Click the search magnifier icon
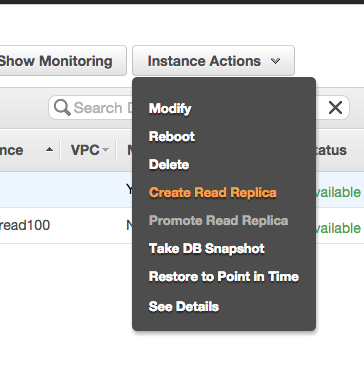Screen dimensions: 364x385 pyautogui.click(x=62, y=108)
